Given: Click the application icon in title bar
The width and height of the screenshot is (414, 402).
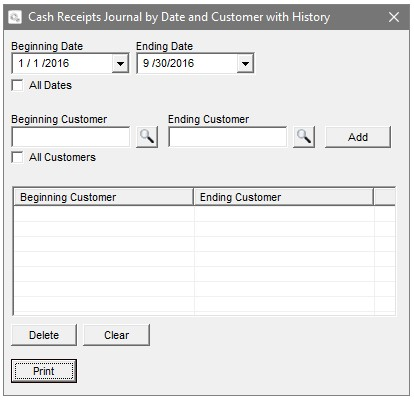Looking at the screenshot, I should (x=15, y=17).
